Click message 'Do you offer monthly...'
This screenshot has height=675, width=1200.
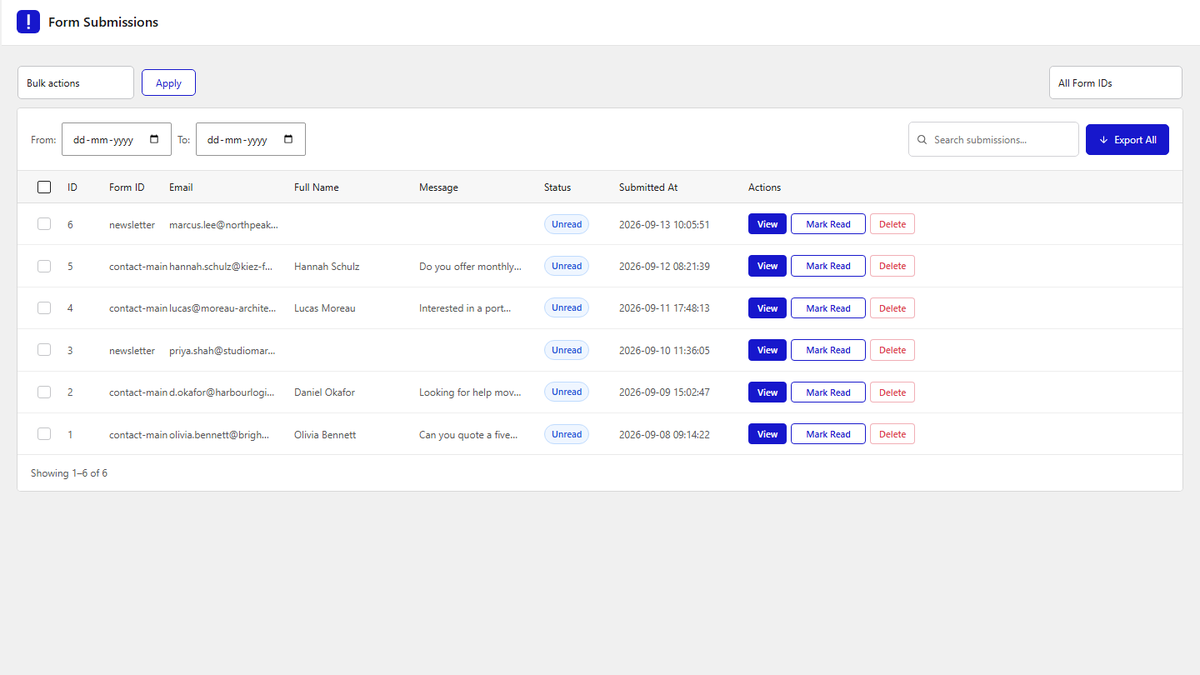coord(470,266)
